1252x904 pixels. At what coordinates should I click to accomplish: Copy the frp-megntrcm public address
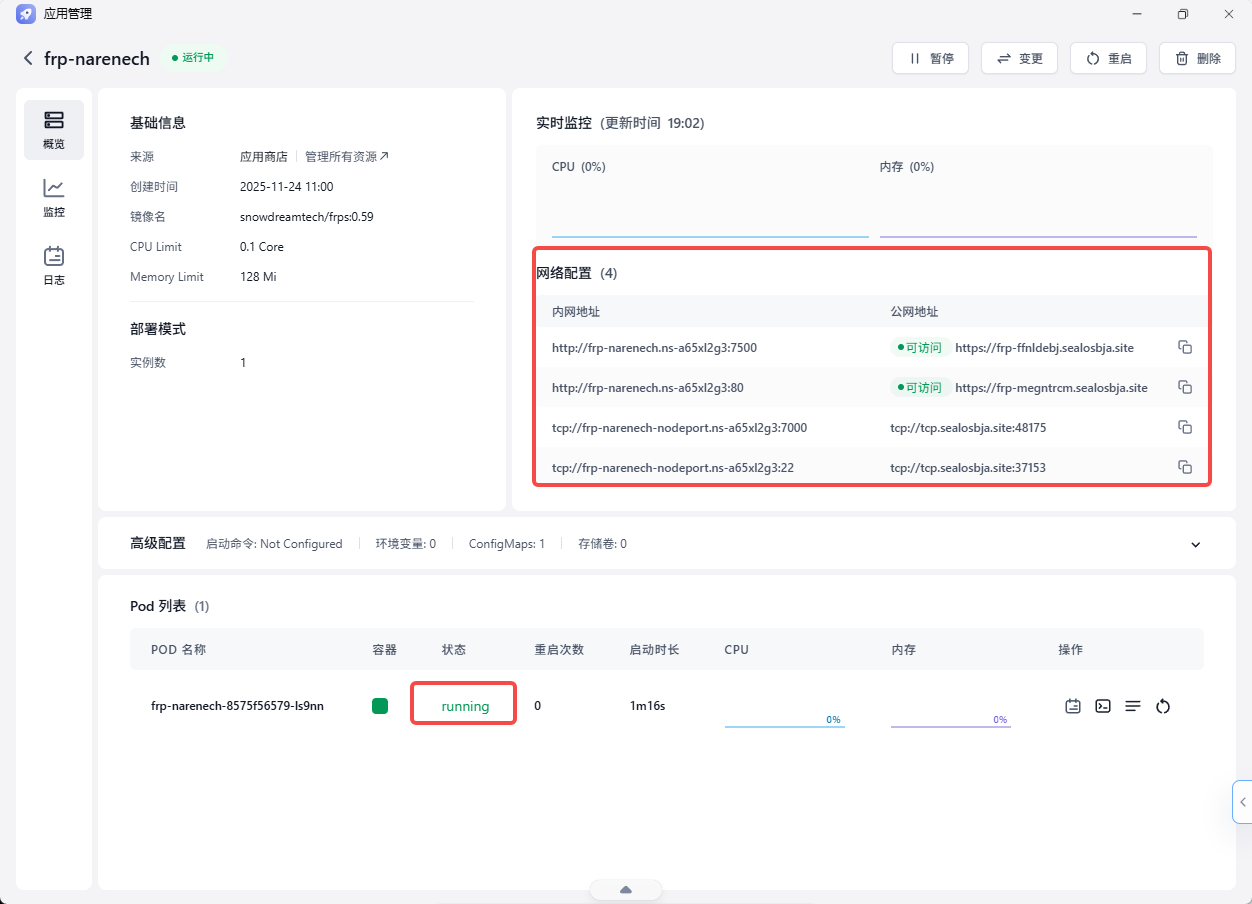(x=1185, y=387)
